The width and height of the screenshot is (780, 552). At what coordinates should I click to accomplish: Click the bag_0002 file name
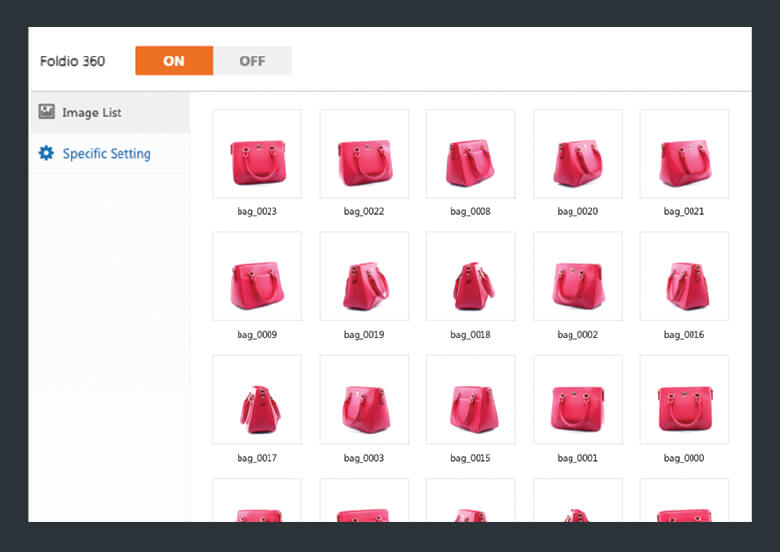[578, 335]
